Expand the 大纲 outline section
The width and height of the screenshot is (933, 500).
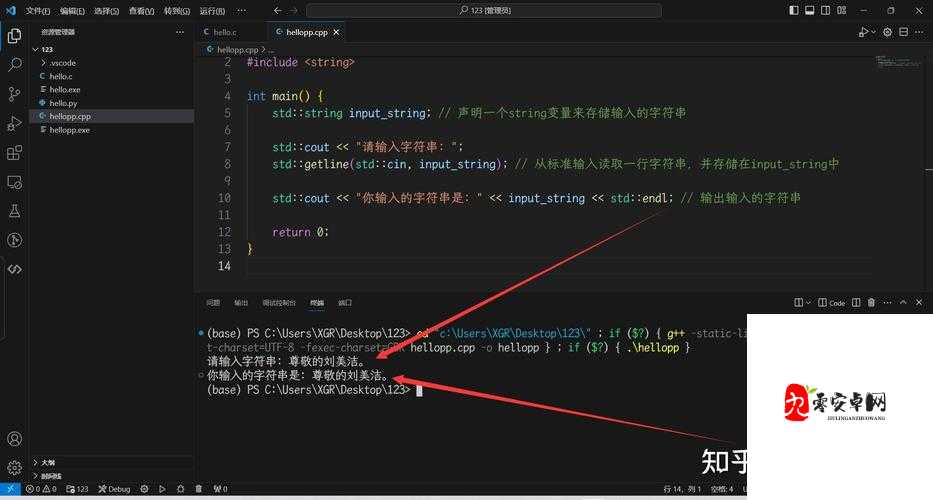tap(112, 462)
